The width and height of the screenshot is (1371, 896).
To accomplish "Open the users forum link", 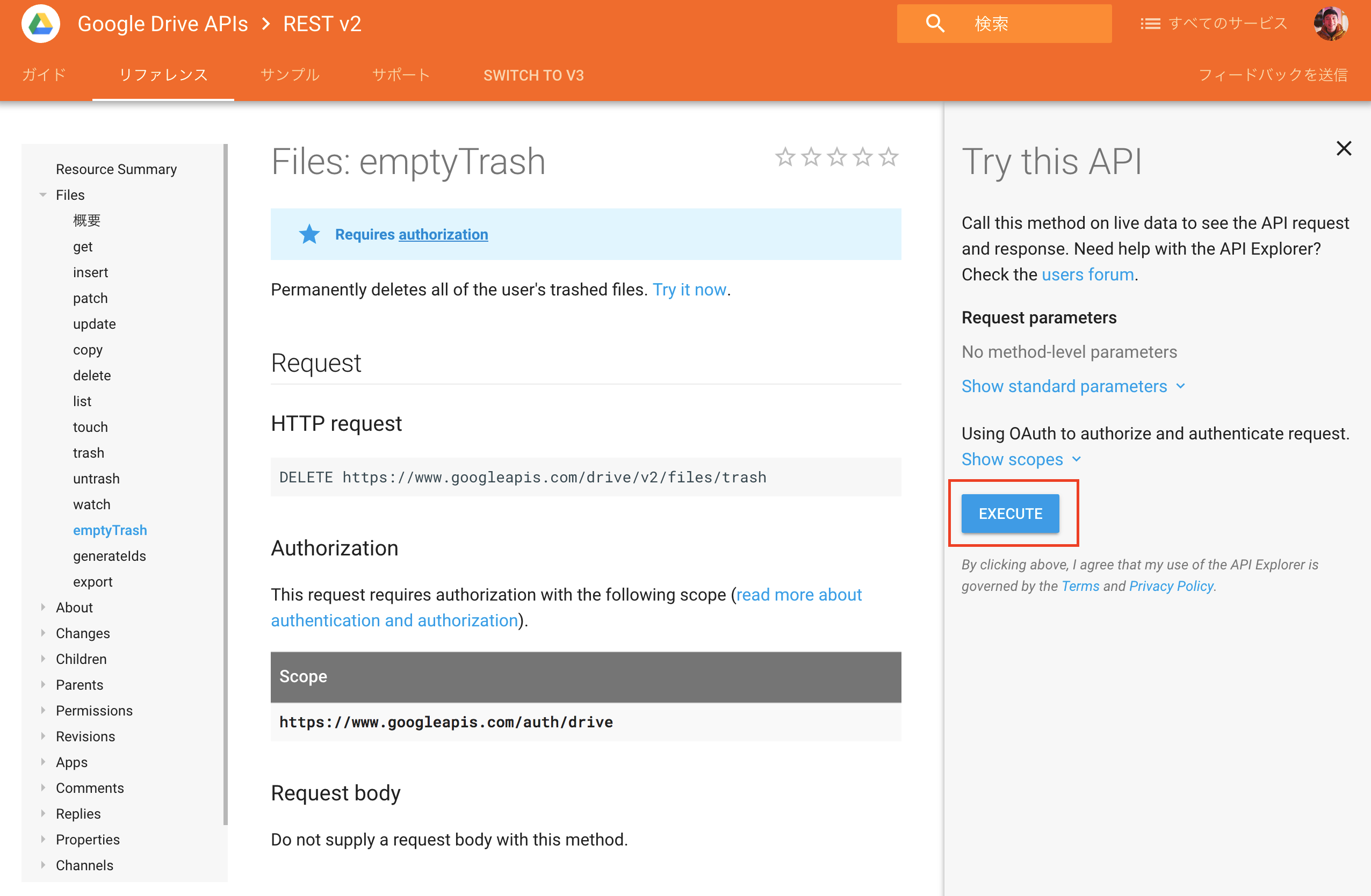I will coord(1087,274).
